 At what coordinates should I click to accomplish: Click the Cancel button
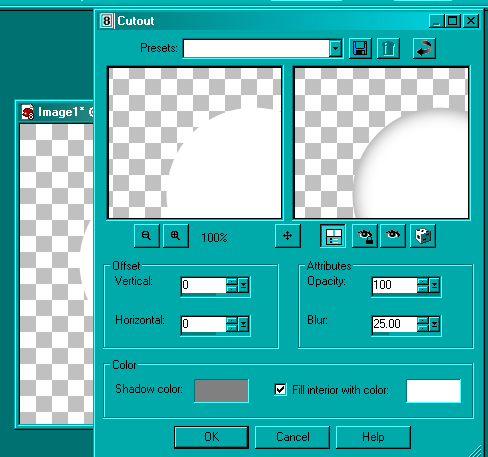(x=293, y=437)
